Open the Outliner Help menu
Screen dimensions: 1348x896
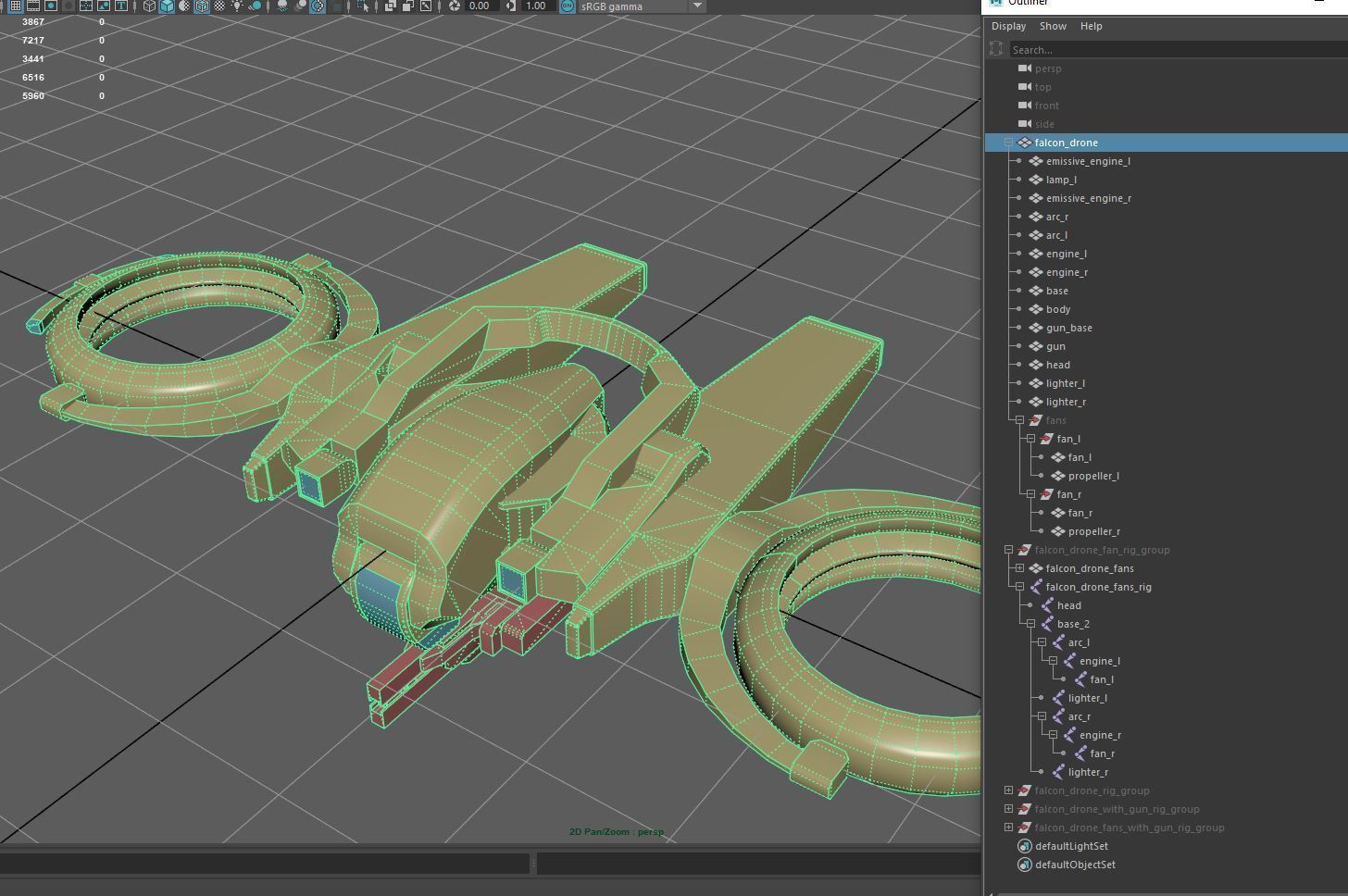point(1091,26)
